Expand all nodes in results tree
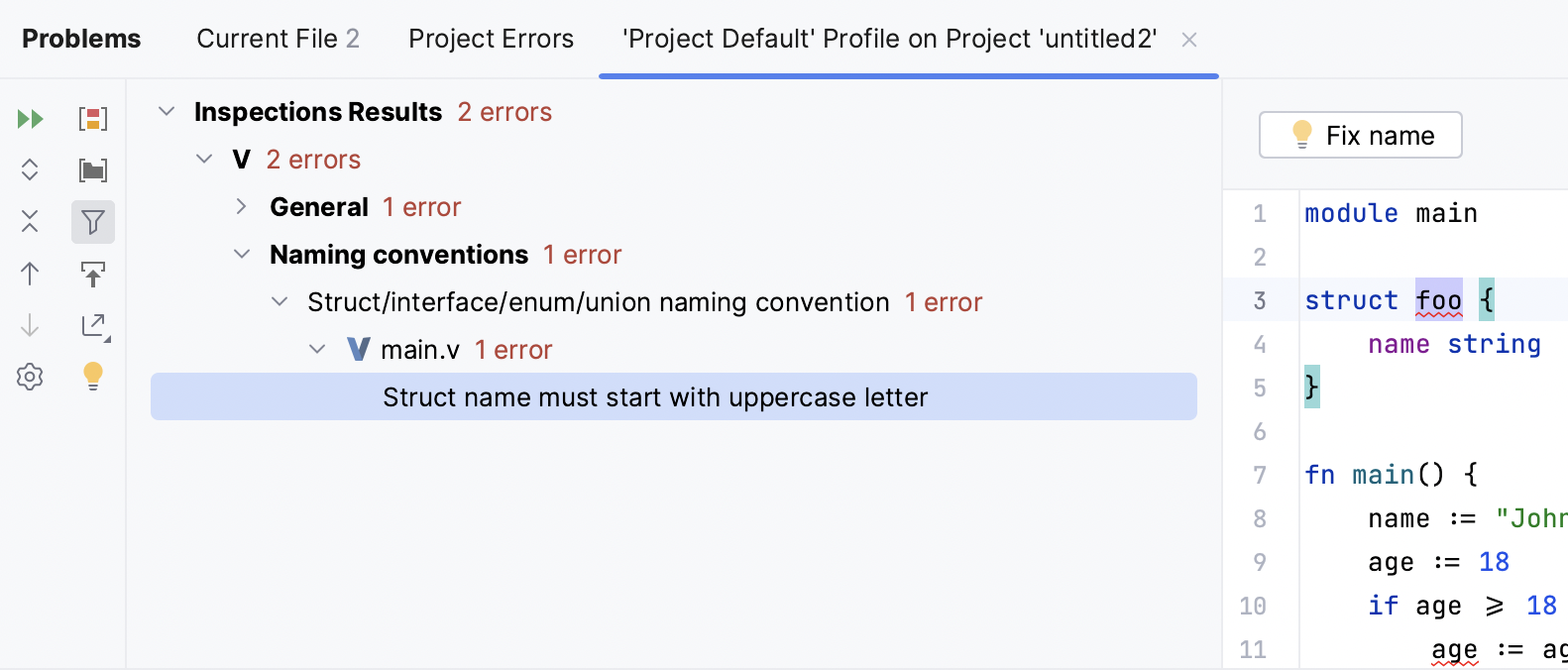The width and height of the screenshot is (1568, 670). click(30, 169)
